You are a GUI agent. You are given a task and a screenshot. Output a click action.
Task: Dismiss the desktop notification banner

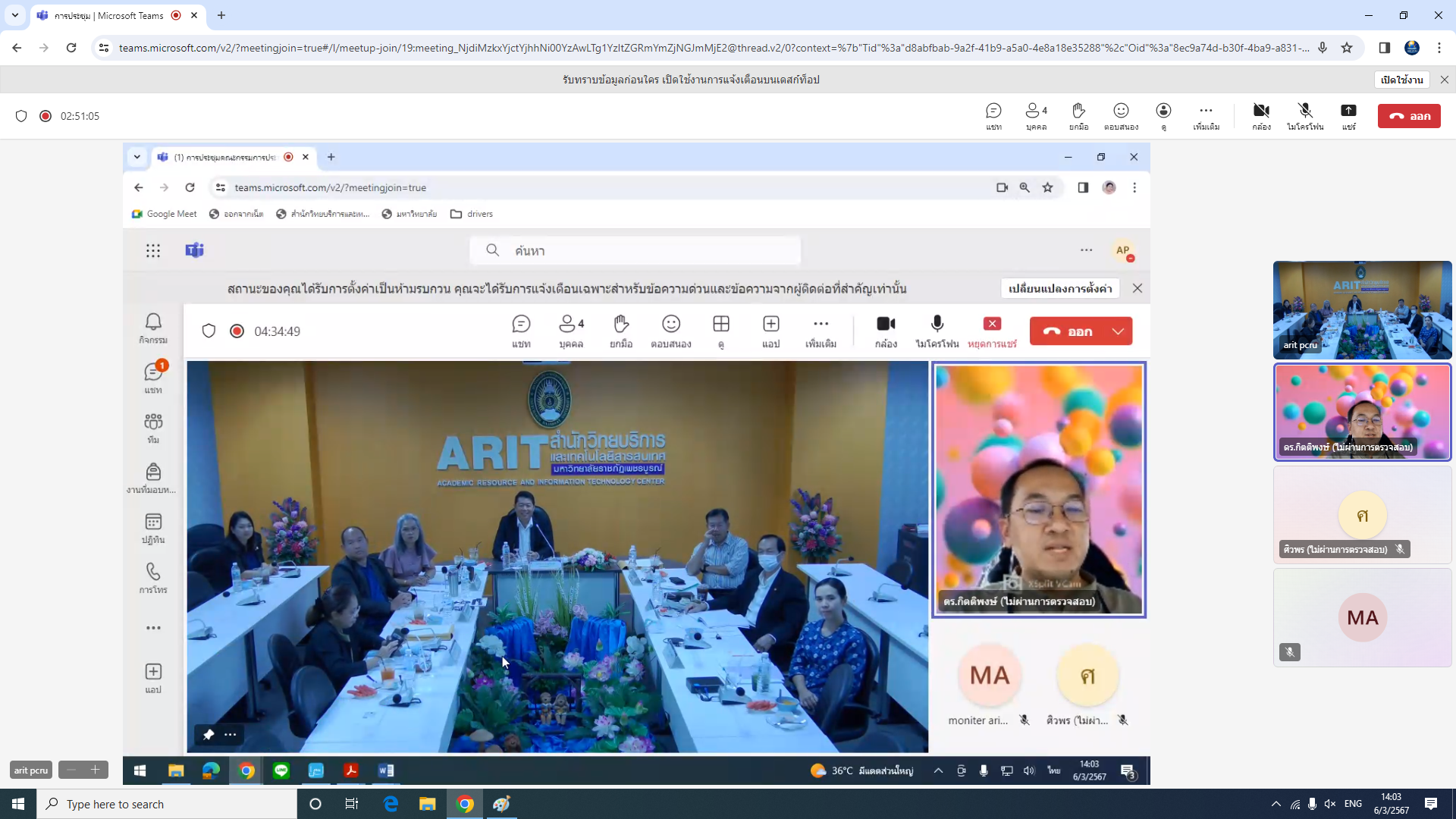tap(1444, 80)
